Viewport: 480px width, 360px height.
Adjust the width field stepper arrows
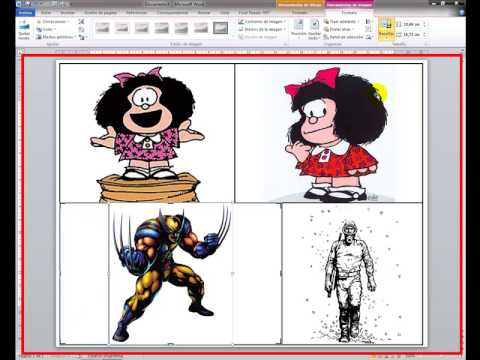click(425, 34)
